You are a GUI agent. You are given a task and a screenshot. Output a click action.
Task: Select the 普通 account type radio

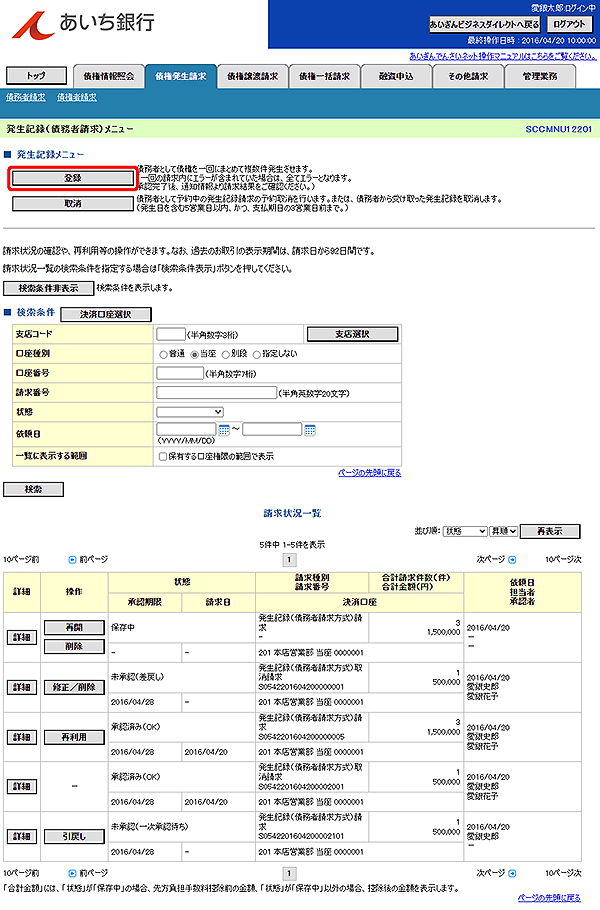click(x=163, y=354)
